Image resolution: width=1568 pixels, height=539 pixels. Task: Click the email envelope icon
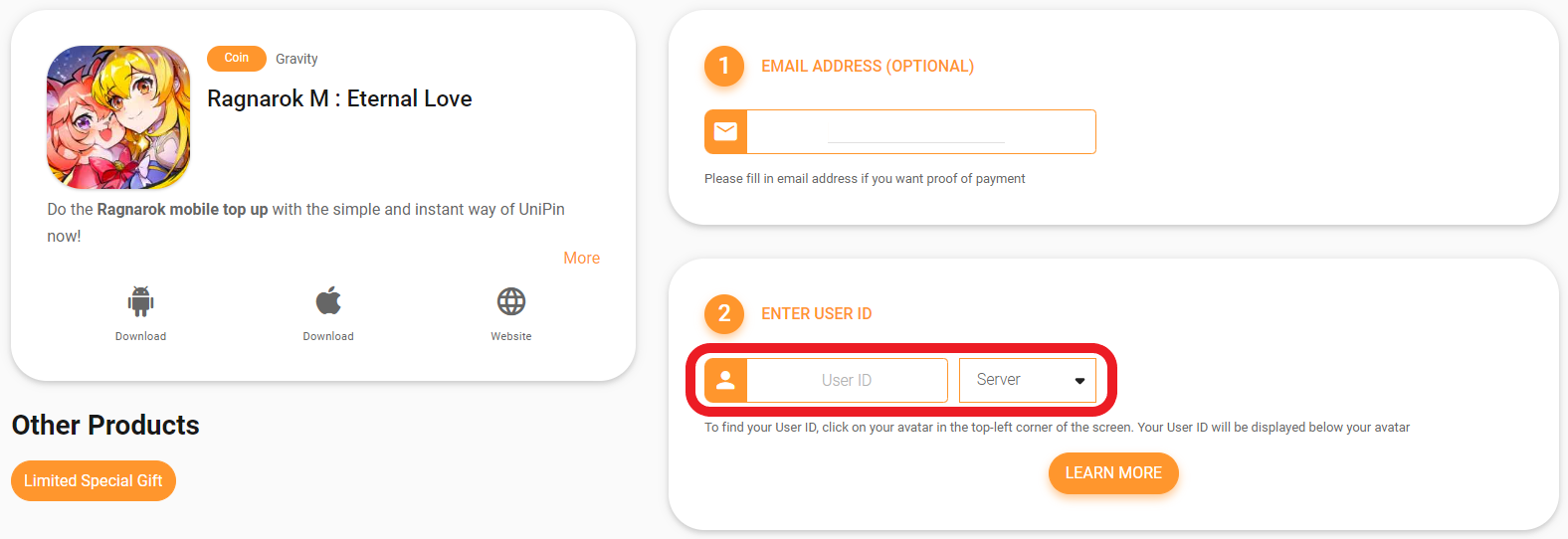tap(725, 131)
